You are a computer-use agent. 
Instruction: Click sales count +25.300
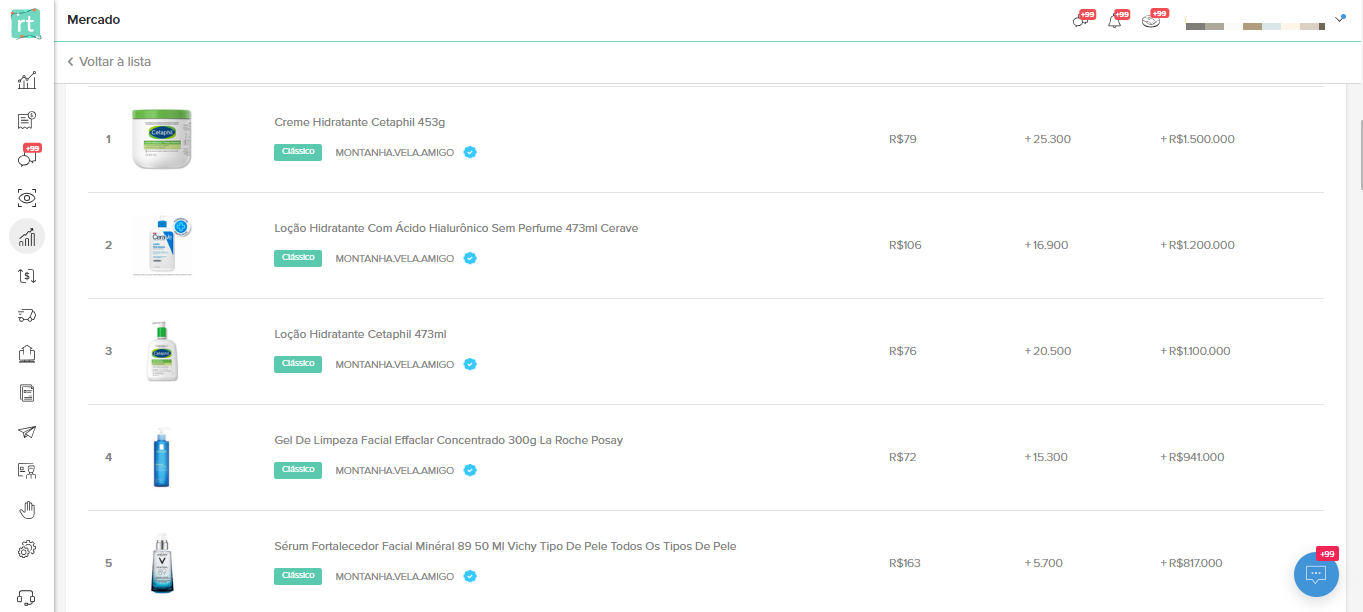pyautogui.click(x=1047, y=139)
